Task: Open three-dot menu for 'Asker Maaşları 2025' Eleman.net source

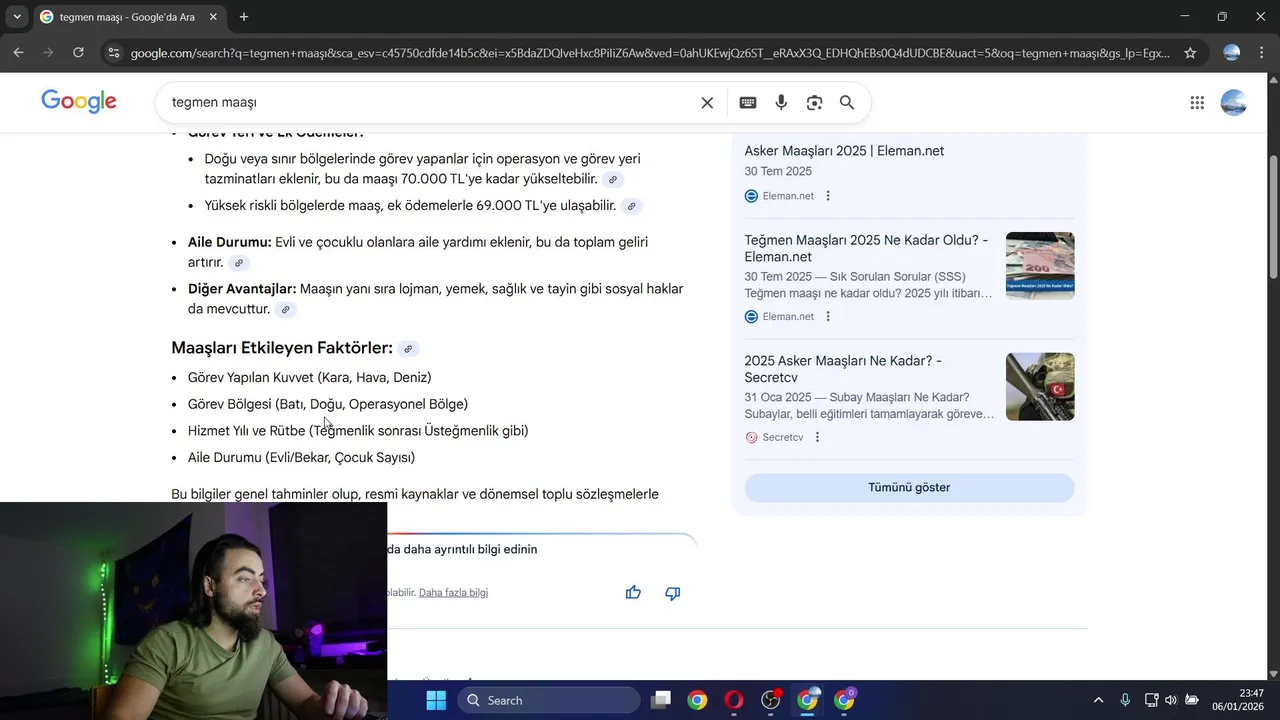Action: (x=828, y=196)
